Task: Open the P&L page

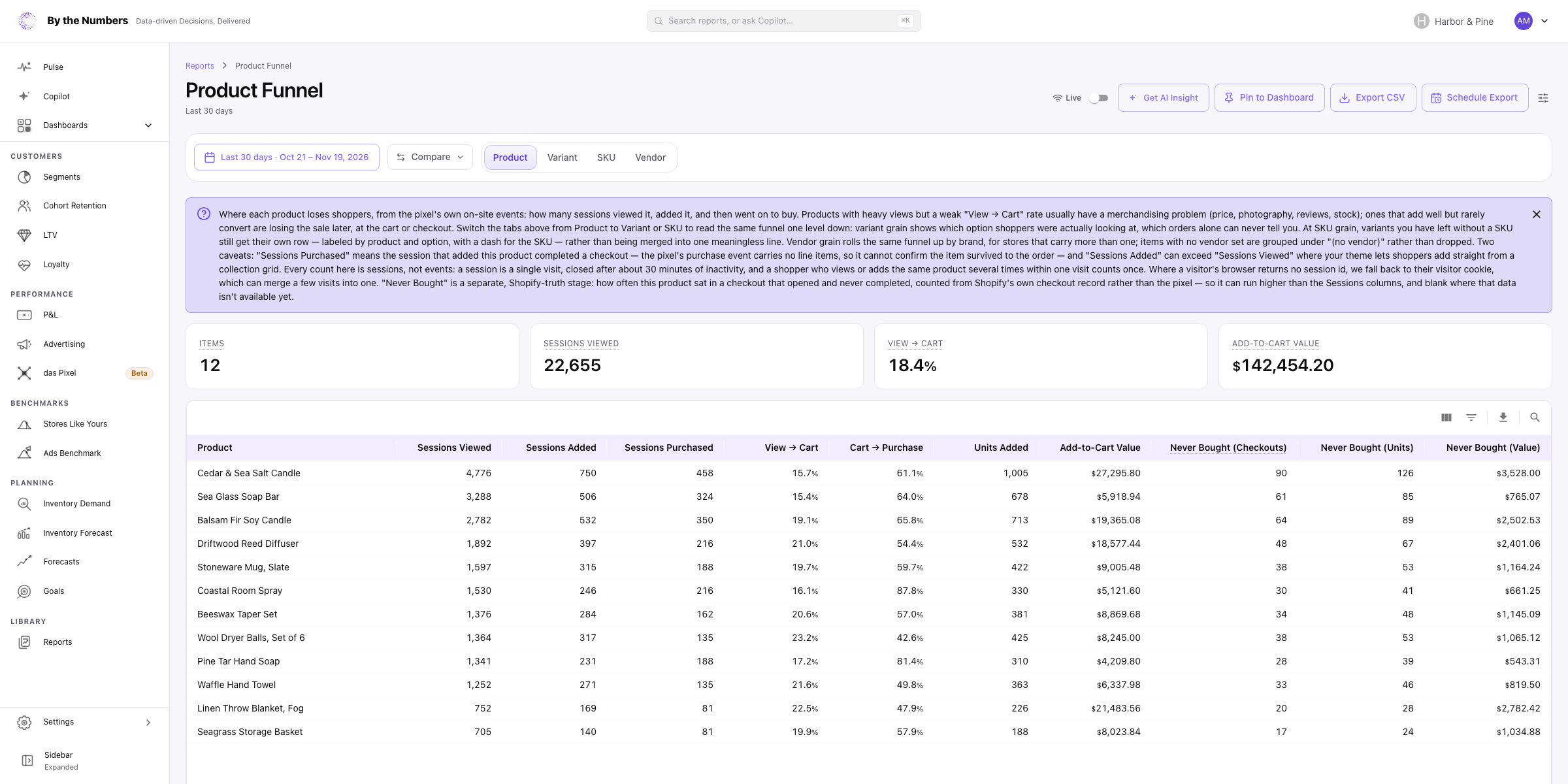Action: (84, 315)
